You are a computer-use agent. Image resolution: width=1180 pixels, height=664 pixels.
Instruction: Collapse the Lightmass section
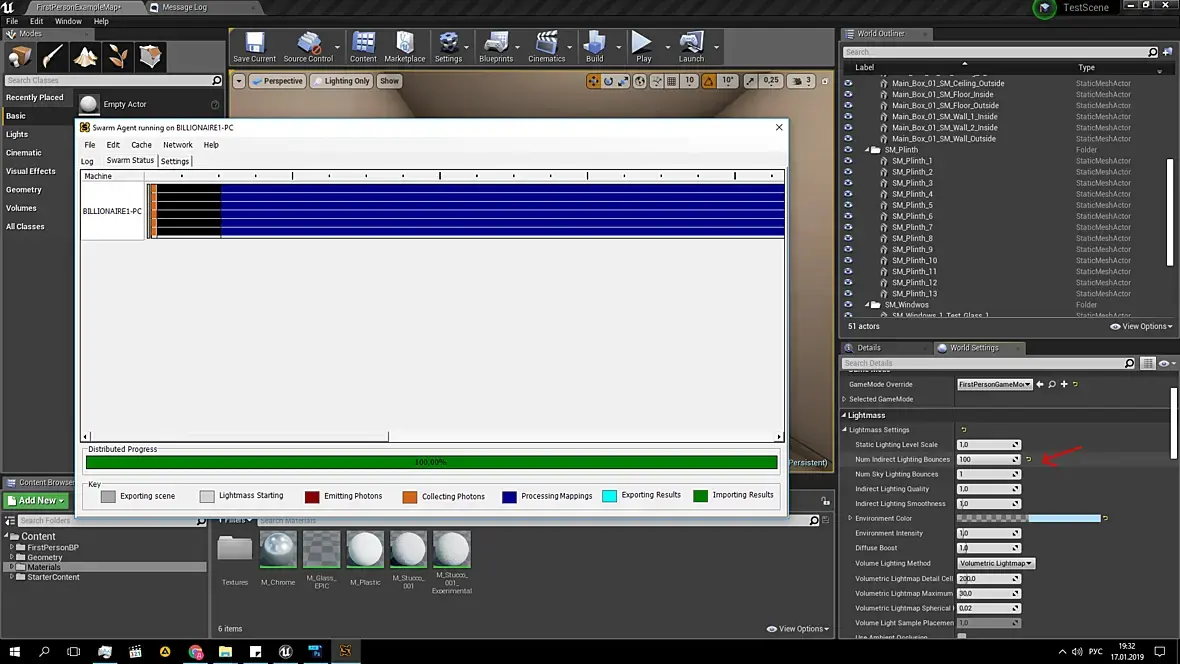[x=844, y=415]
